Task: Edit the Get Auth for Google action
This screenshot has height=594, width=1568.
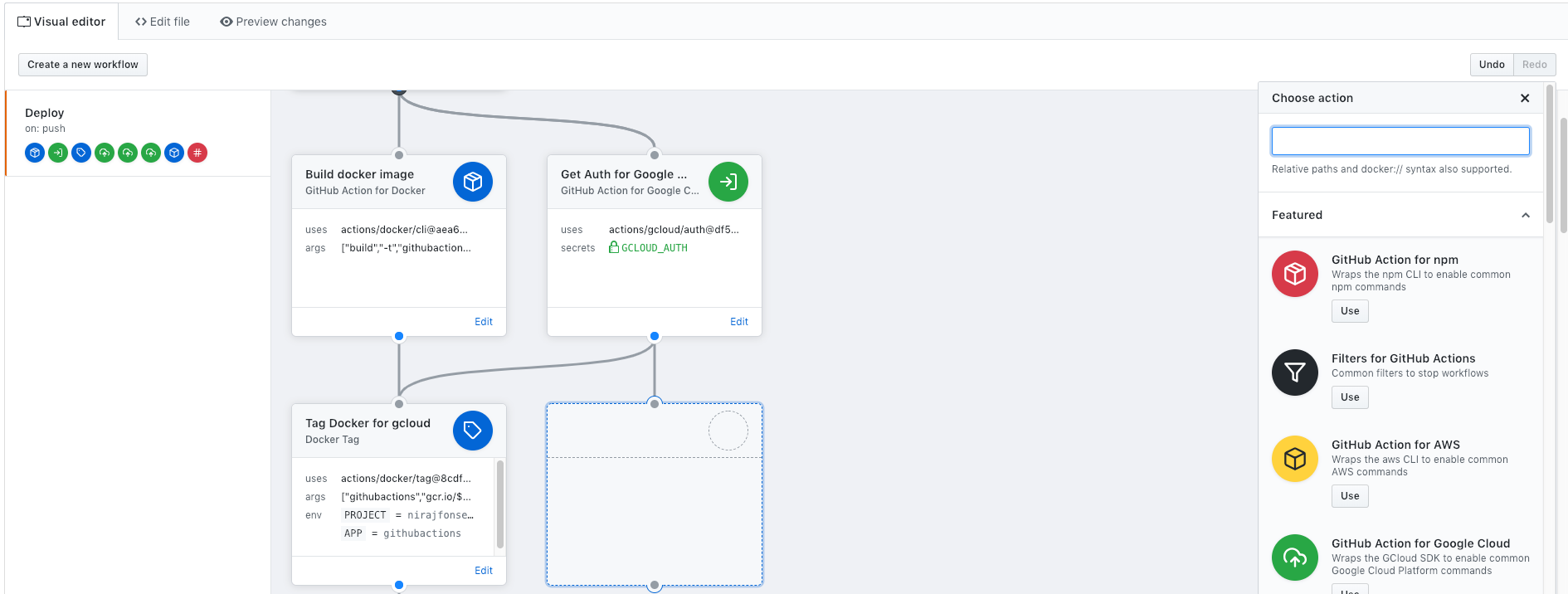Action: point(739,322)
